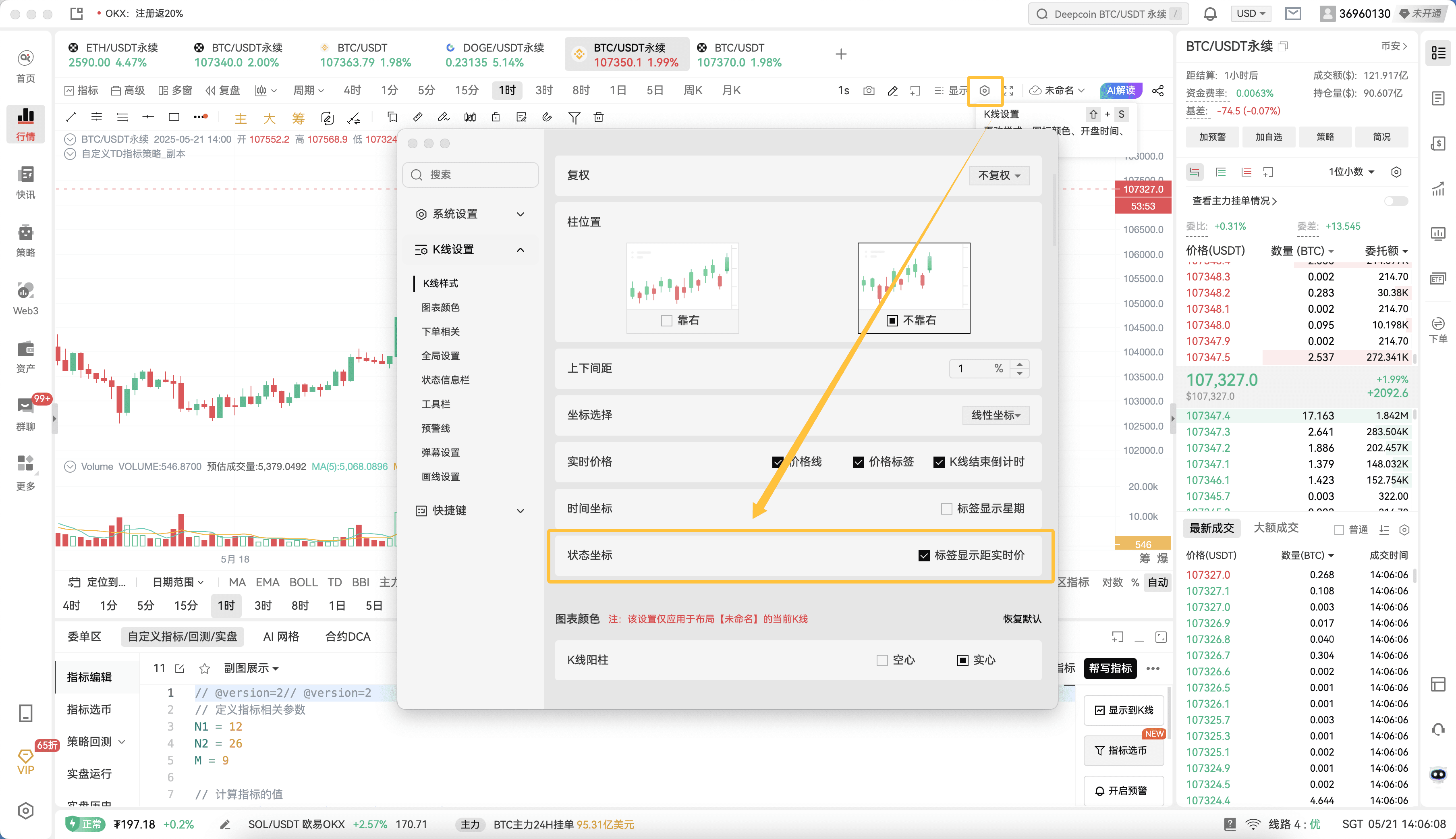Viewport: 1456px width, 839px height.
Task: Click the chart screenshot camera icon
Action: (869, 91)
